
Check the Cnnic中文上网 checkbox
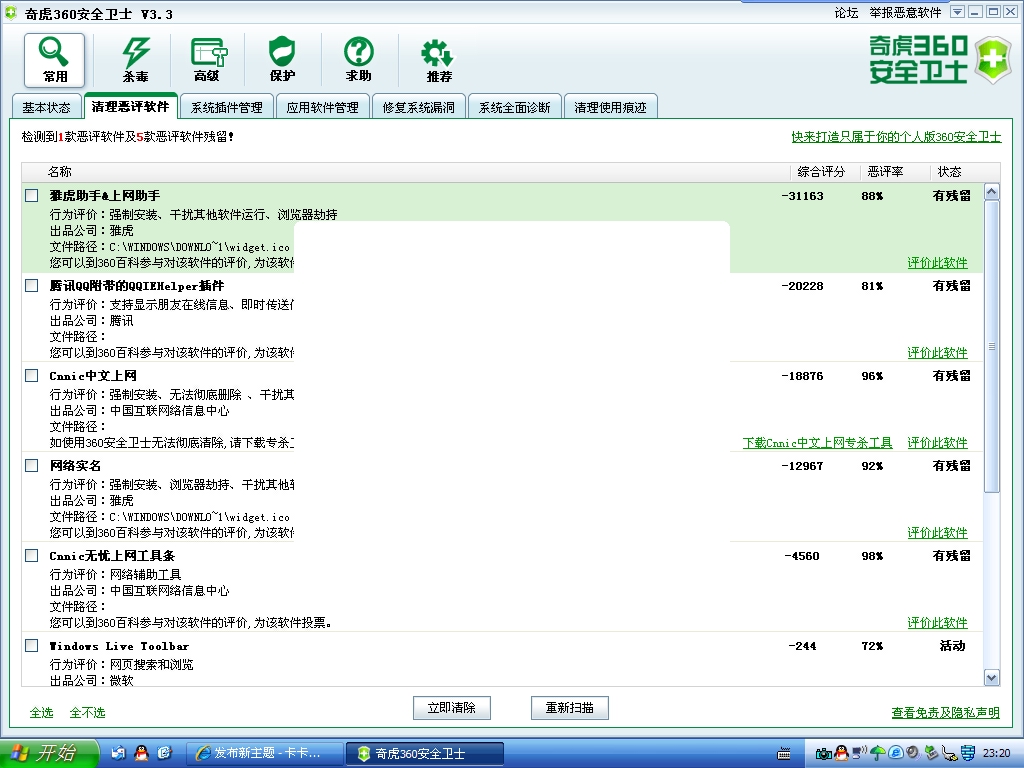(x=31, y=376)
